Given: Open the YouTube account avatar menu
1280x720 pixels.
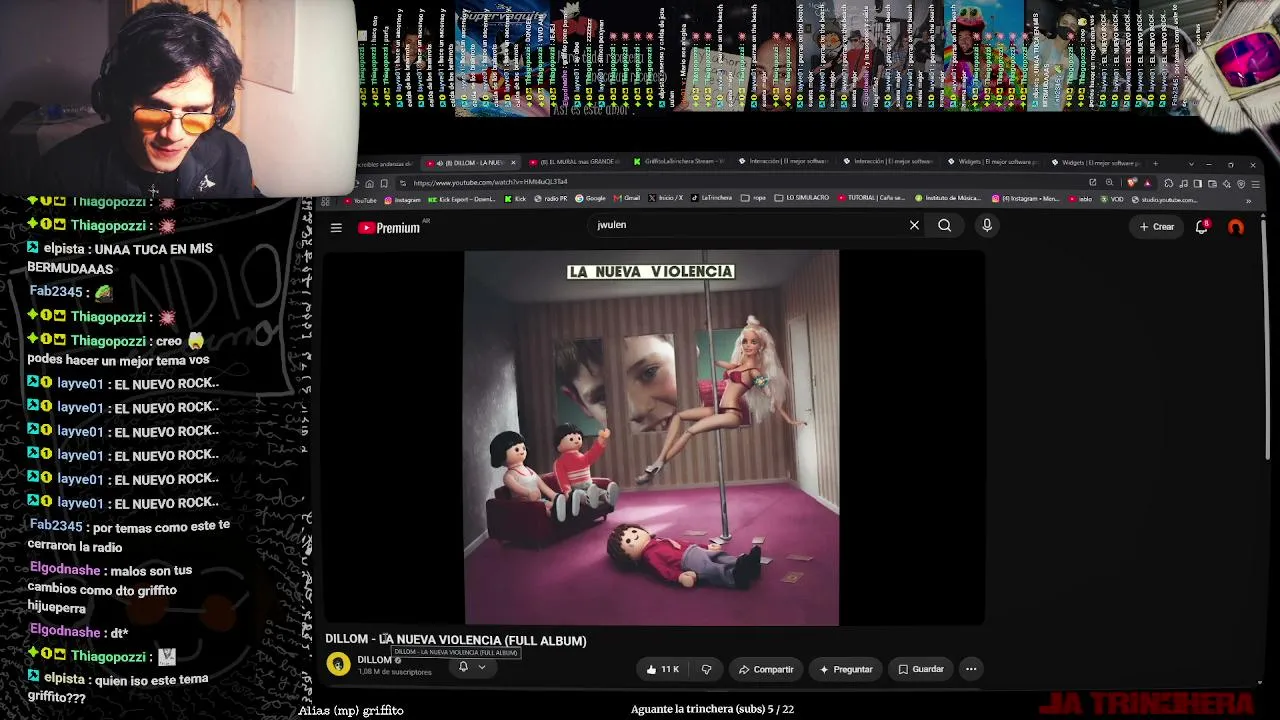Looking at the screenshot, I should [1236, 227].
